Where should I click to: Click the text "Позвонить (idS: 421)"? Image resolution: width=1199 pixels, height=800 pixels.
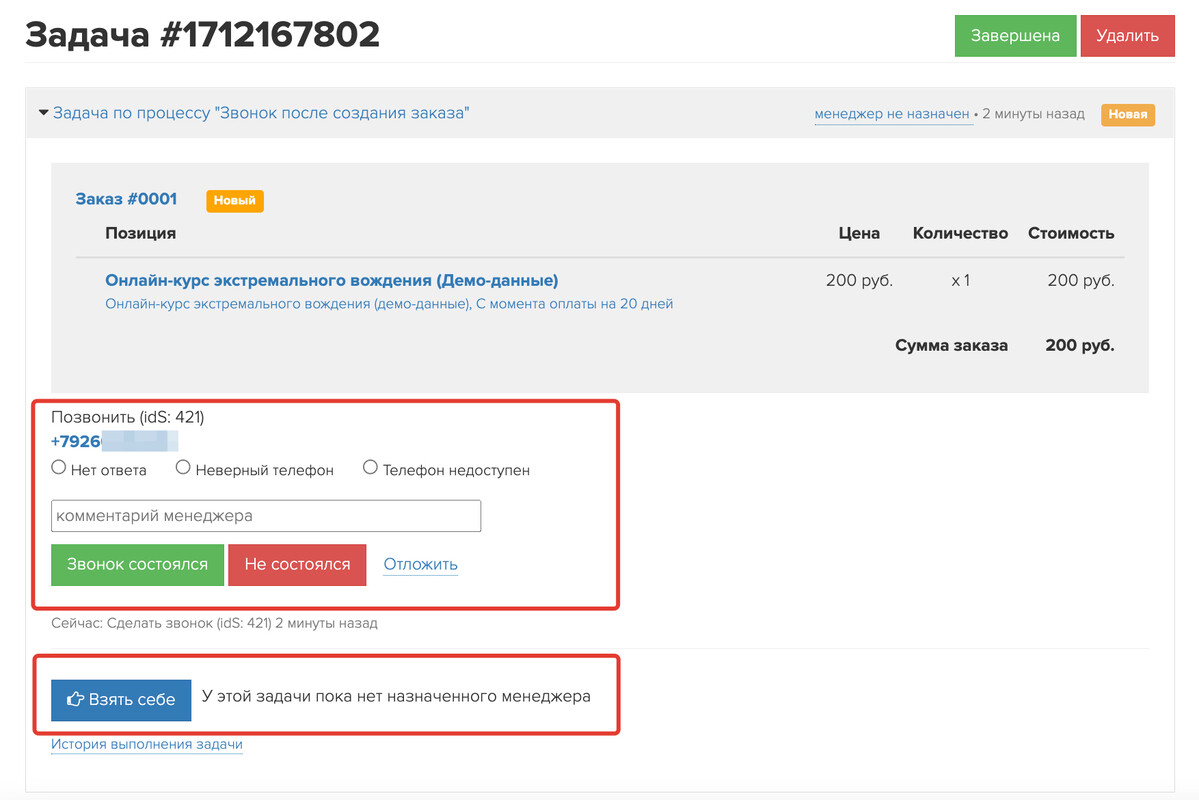128,417
